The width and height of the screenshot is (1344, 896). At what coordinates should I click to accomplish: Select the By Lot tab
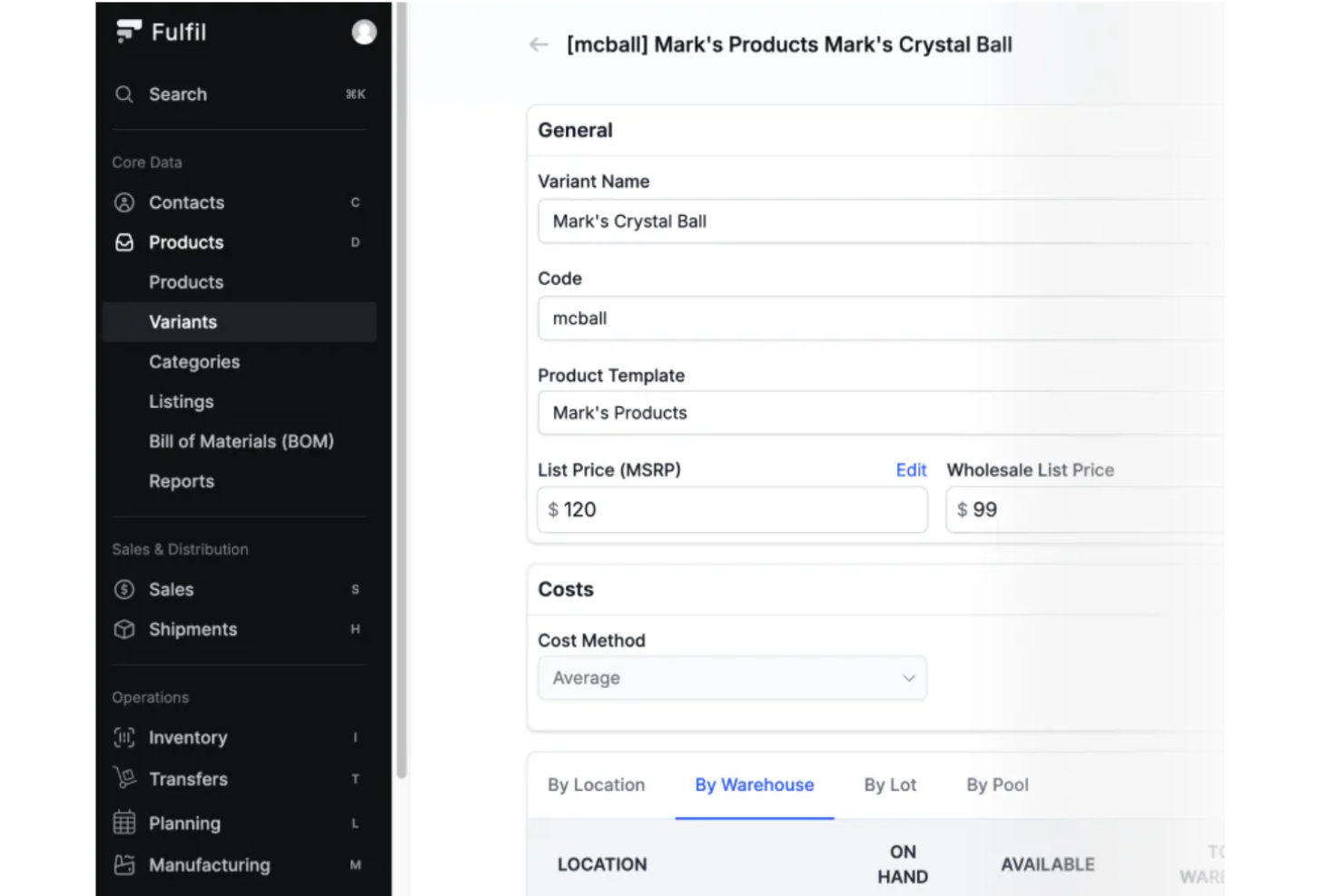890,784
